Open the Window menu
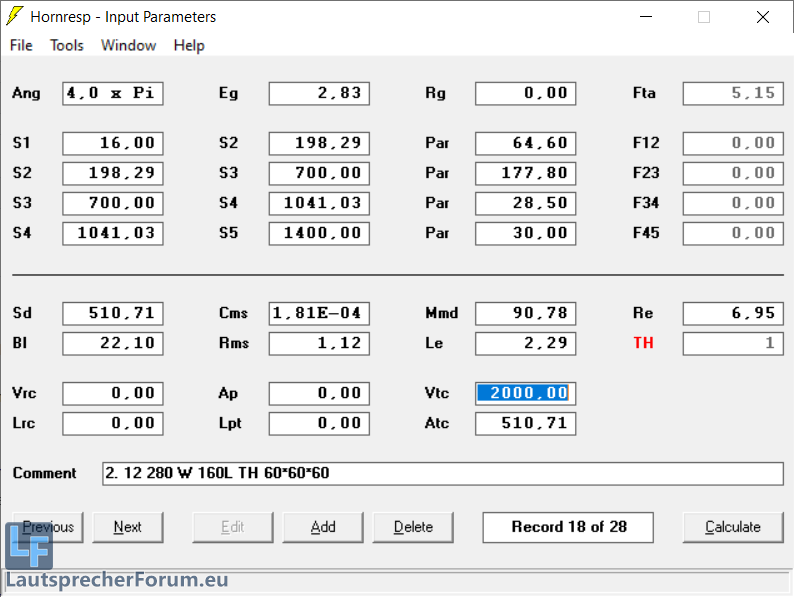The height and width of the screenshot is (597, 794). tap(128, 45)
